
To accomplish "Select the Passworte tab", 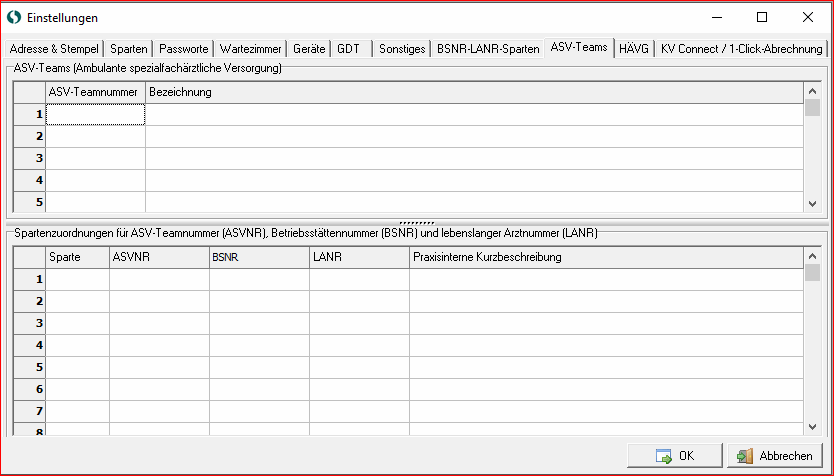I will point(184,48).
